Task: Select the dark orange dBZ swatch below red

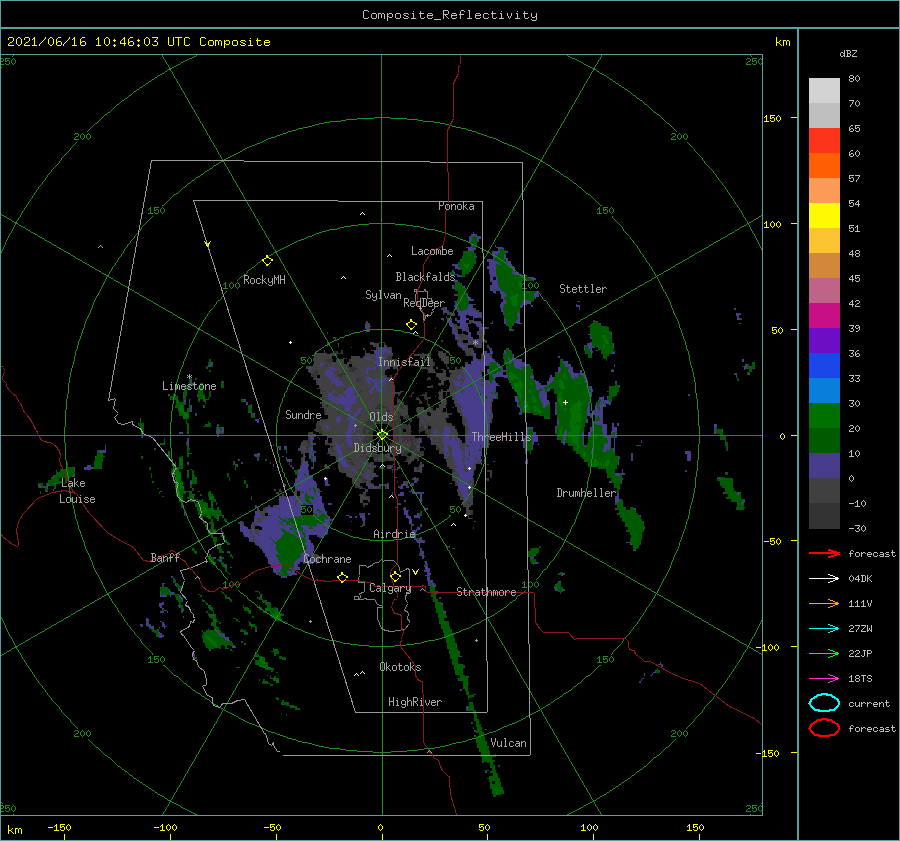Action: pyautogui.click(x=824, y=165)
